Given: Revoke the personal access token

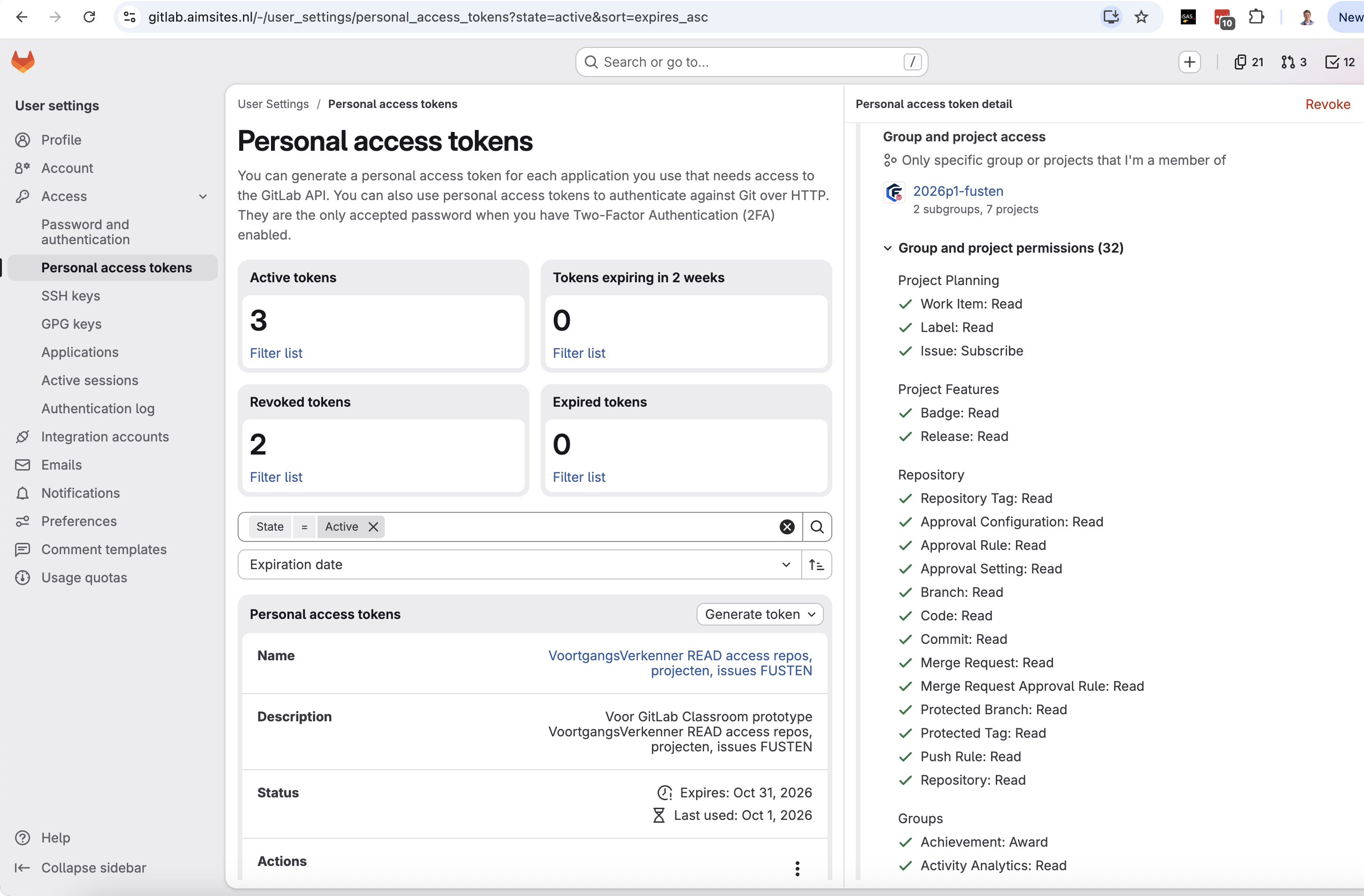Looking at the screenshot, I should click(1327, 104).
